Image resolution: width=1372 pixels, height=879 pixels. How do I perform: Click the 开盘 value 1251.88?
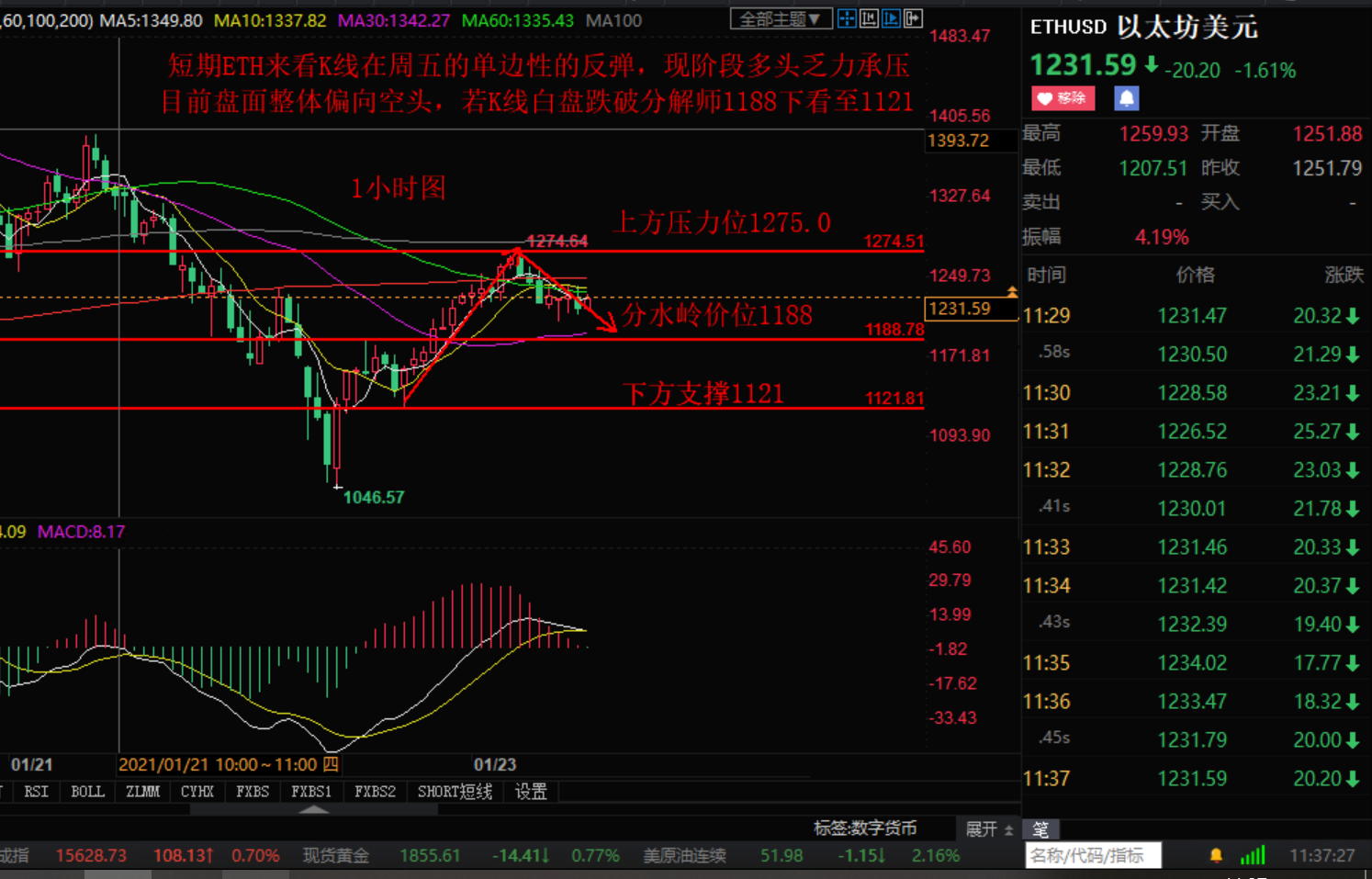[x=1328, y=134]
